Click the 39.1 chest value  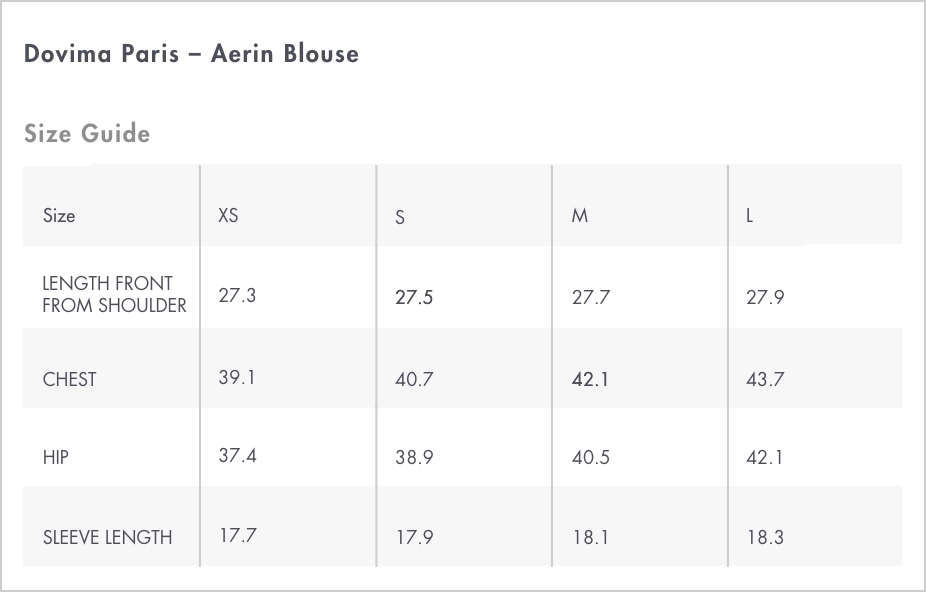coord(237,378)
